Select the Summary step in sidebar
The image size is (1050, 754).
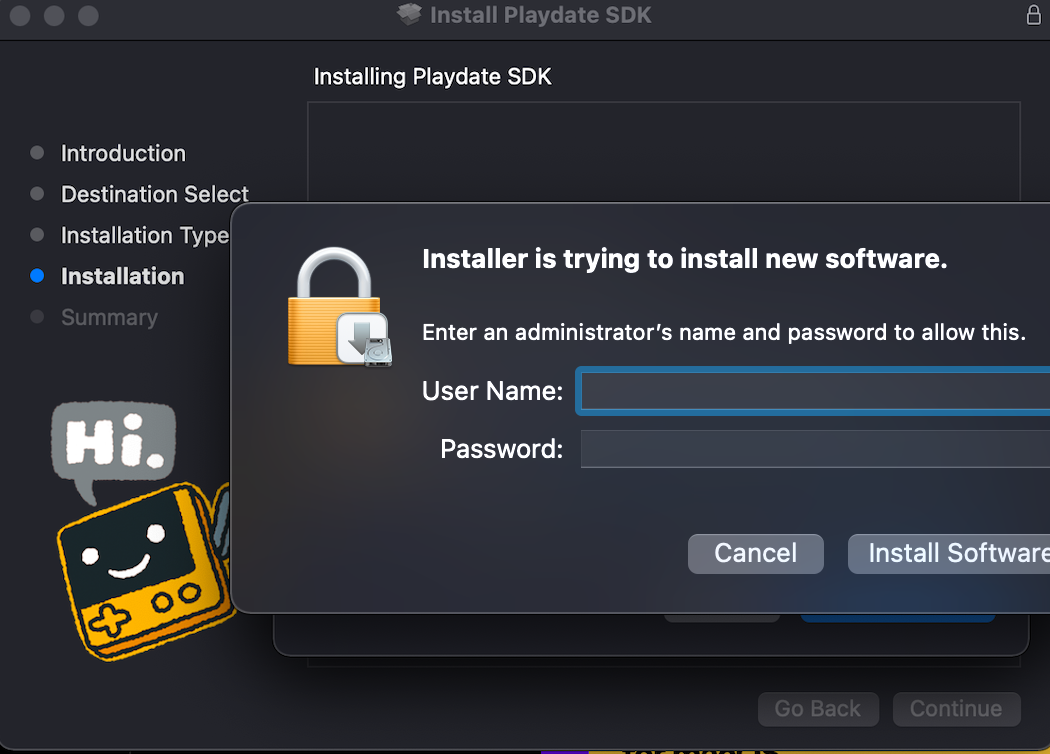[109, 317]
